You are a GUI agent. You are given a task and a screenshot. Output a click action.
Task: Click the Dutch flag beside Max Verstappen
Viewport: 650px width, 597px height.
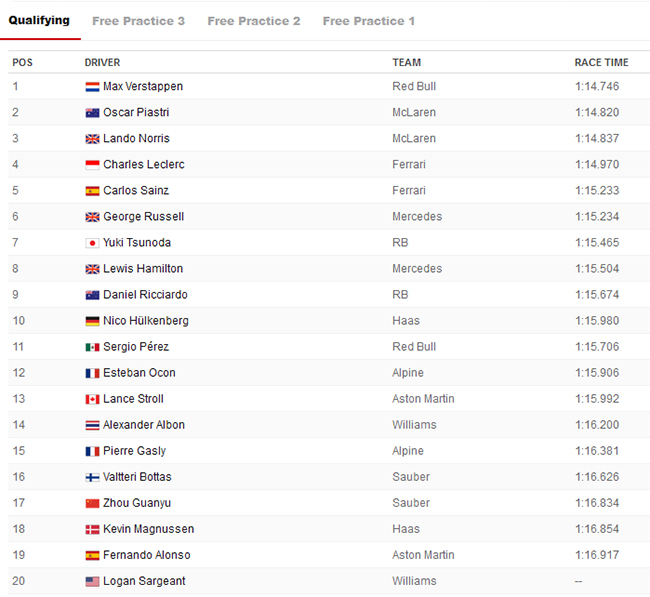click(92, 87)
